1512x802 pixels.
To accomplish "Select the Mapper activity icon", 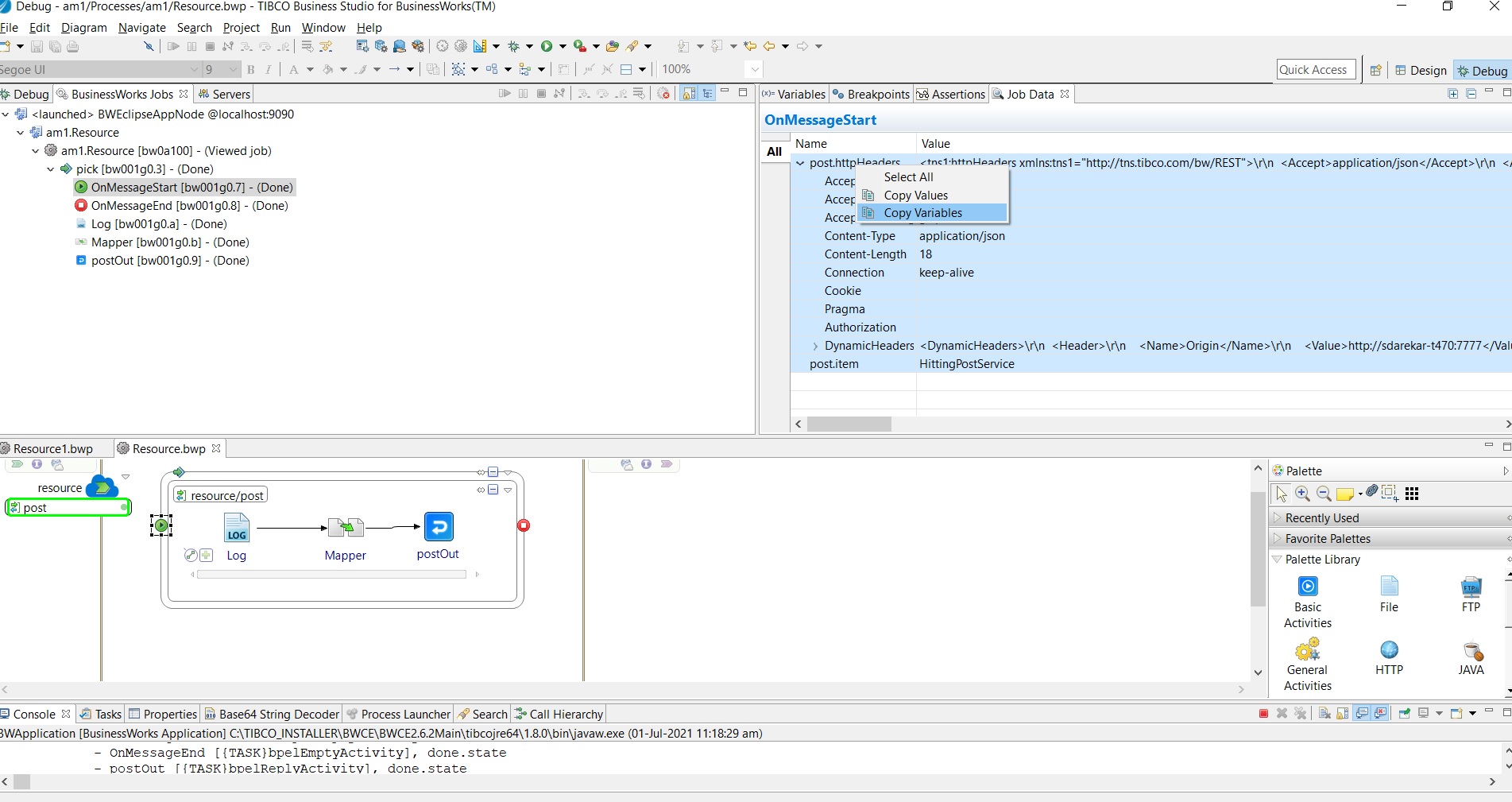I will (x=346, y=528).
